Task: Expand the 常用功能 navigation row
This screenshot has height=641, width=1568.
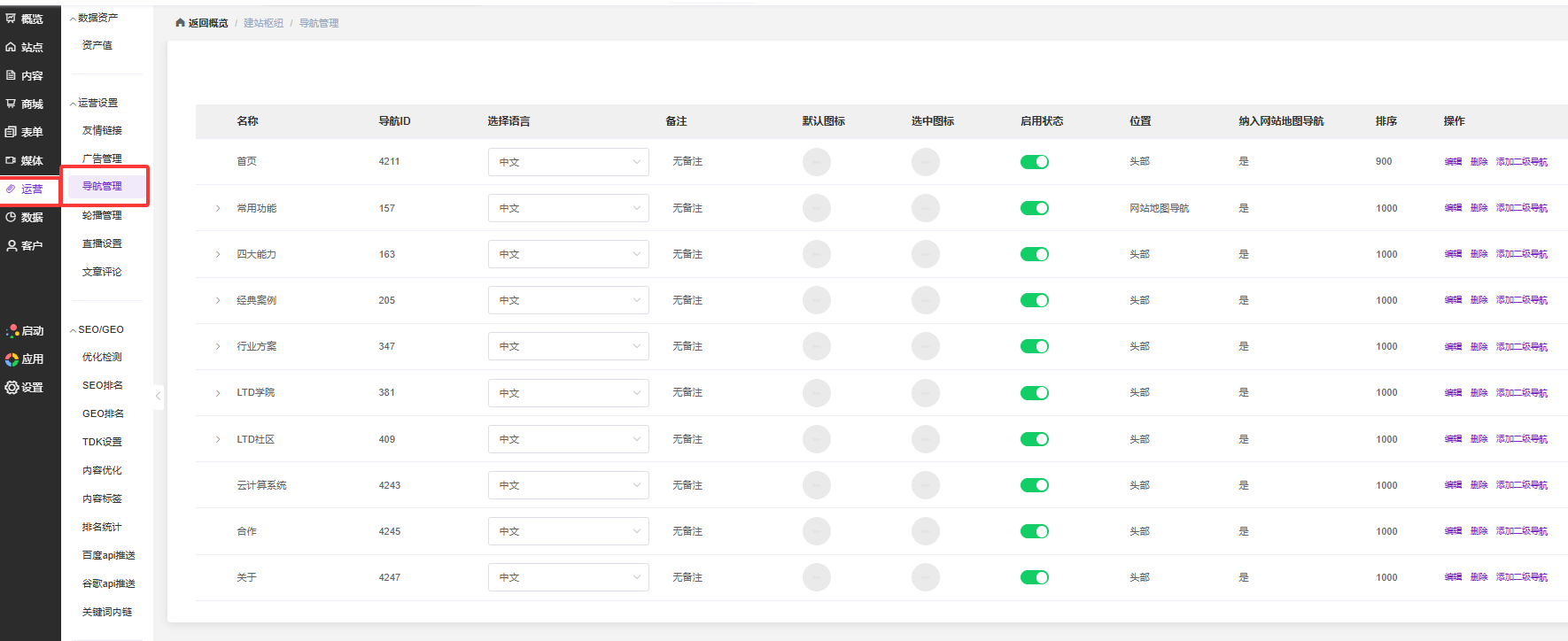Action: [x=218, y=208]
